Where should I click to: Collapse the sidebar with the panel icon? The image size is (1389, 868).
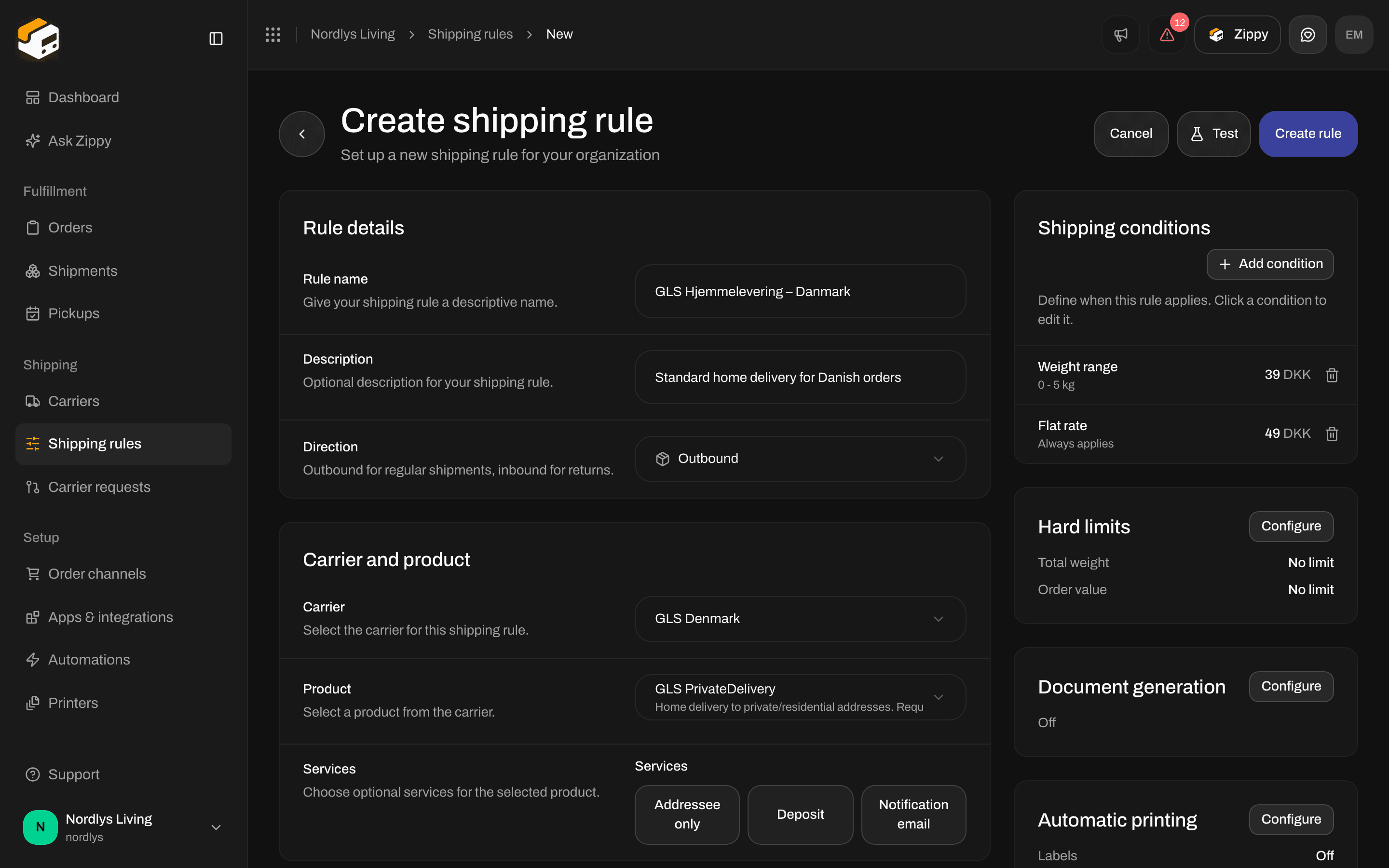[216, 39]
